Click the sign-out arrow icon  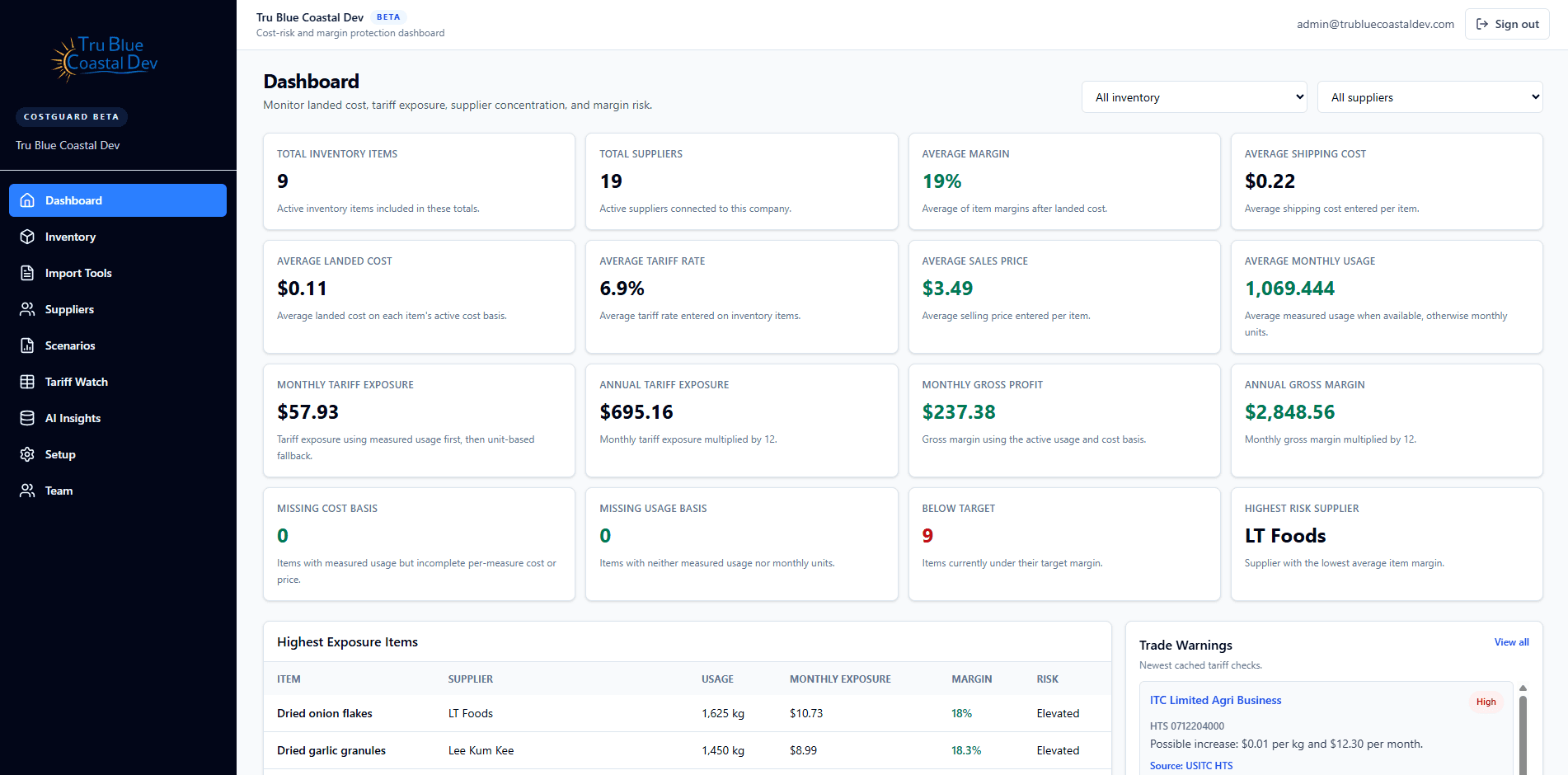point(1482,24)
